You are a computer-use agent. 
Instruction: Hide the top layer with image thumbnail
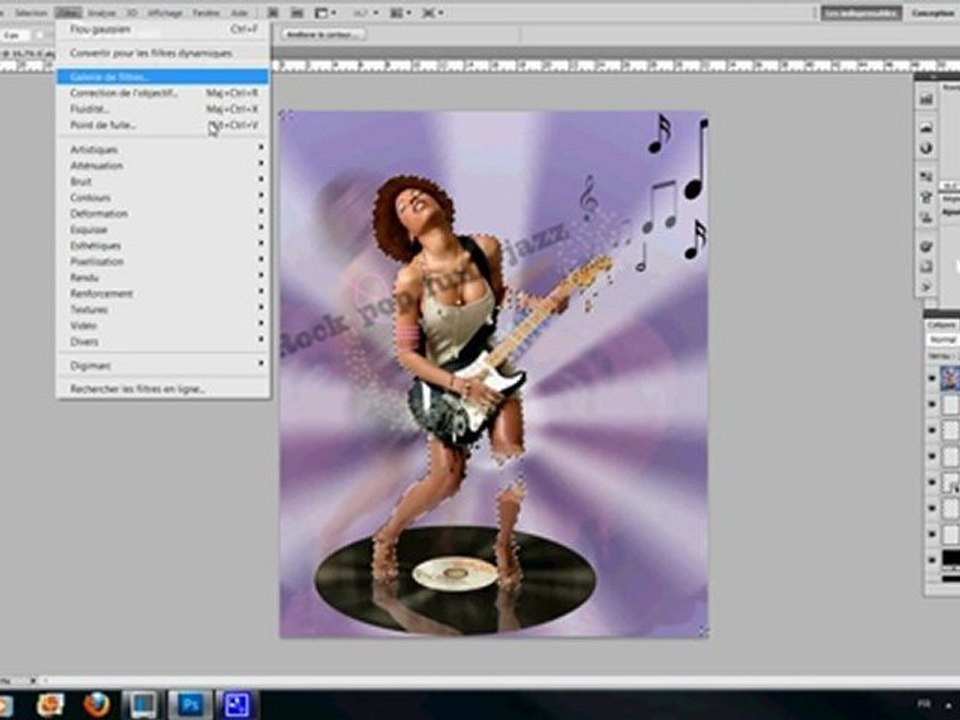click(x=932, y=378)
